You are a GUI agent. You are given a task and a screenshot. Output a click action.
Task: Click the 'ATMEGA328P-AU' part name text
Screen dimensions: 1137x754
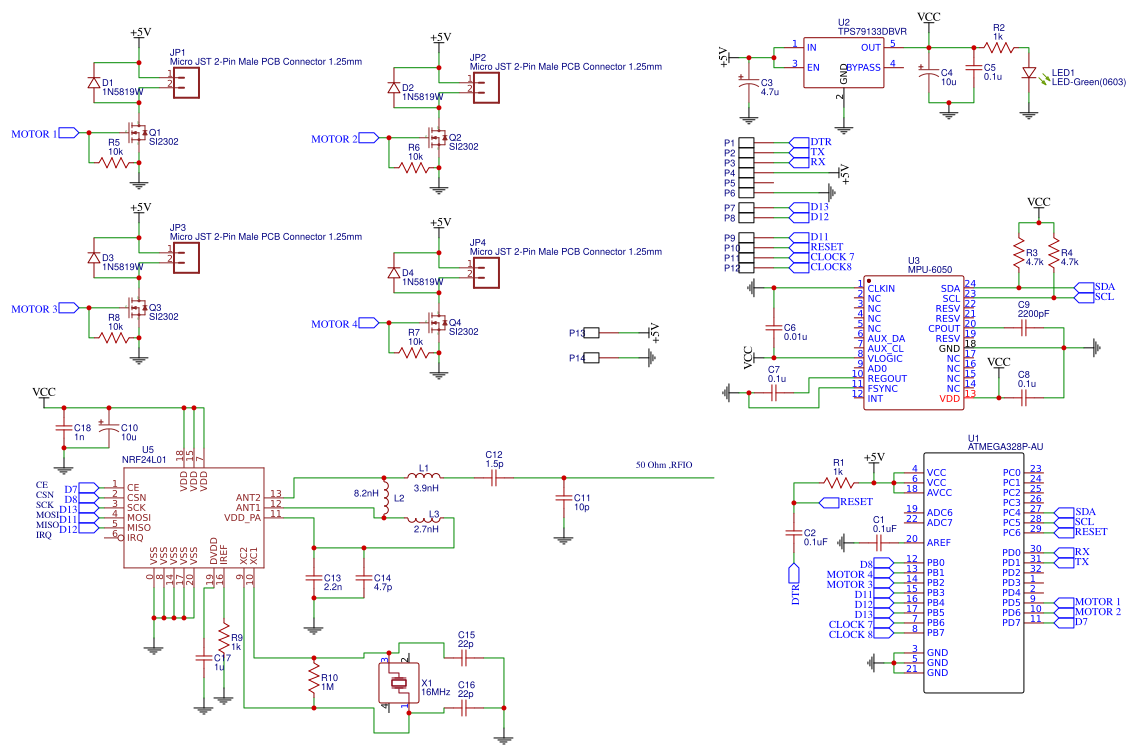click(x=1006, y=447)
